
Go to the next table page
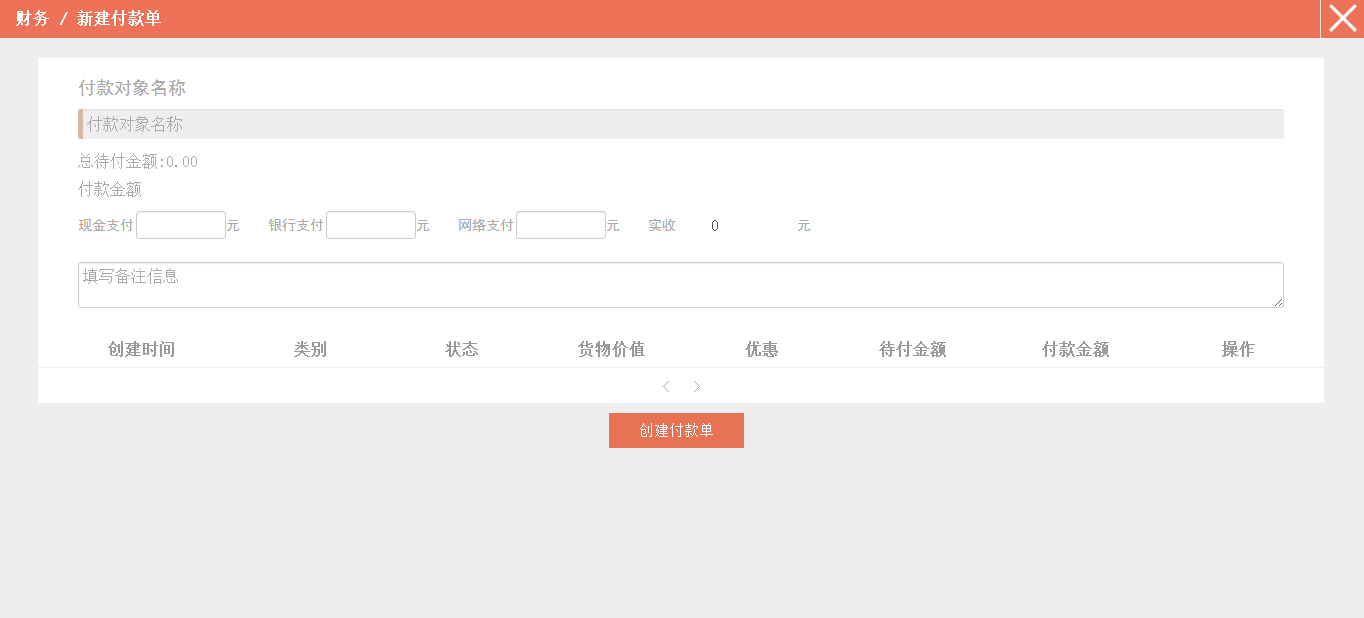697,386
